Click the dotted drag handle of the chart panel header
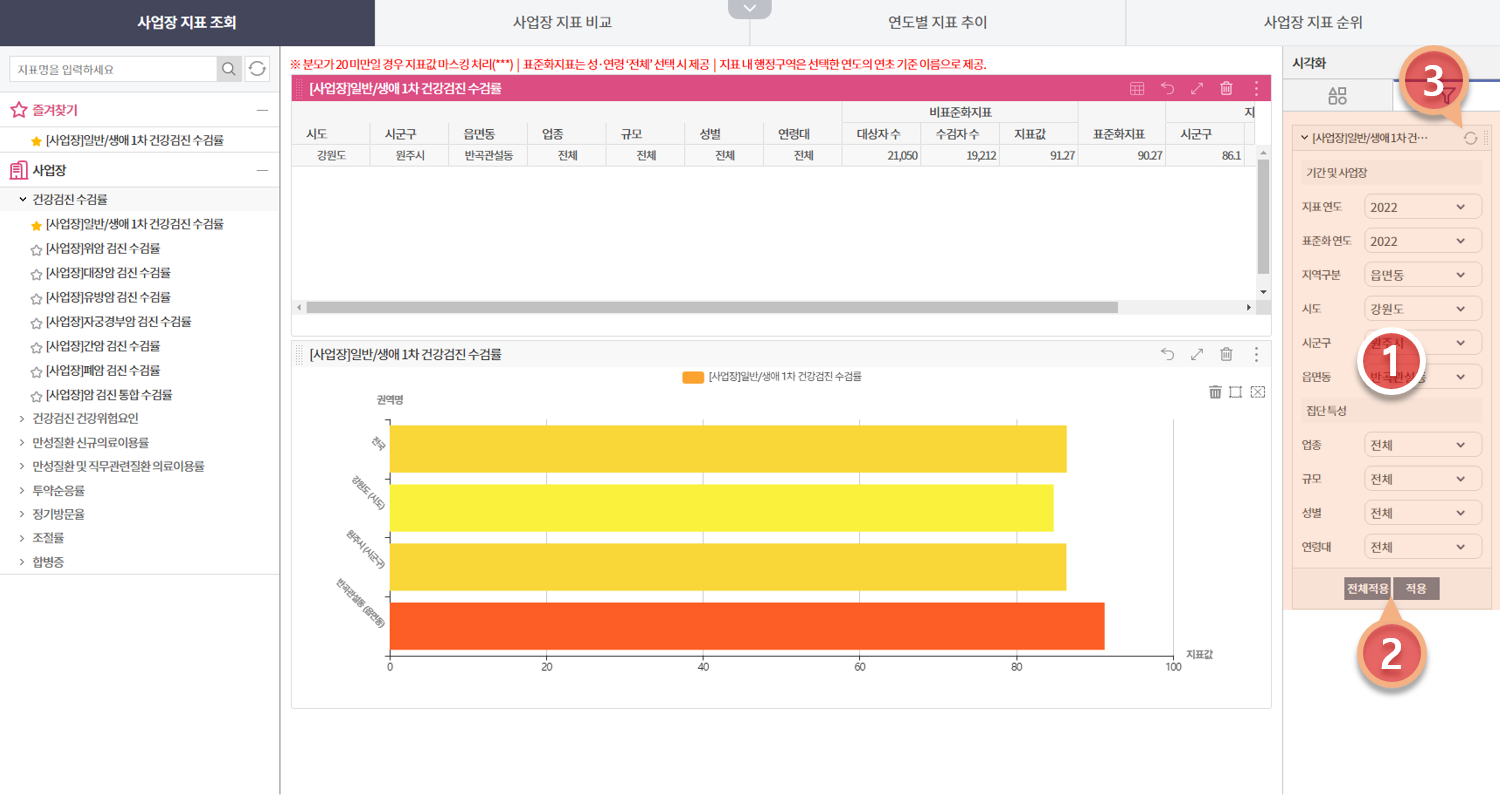This screenshot has width=1500, height=797. point(299,354)
